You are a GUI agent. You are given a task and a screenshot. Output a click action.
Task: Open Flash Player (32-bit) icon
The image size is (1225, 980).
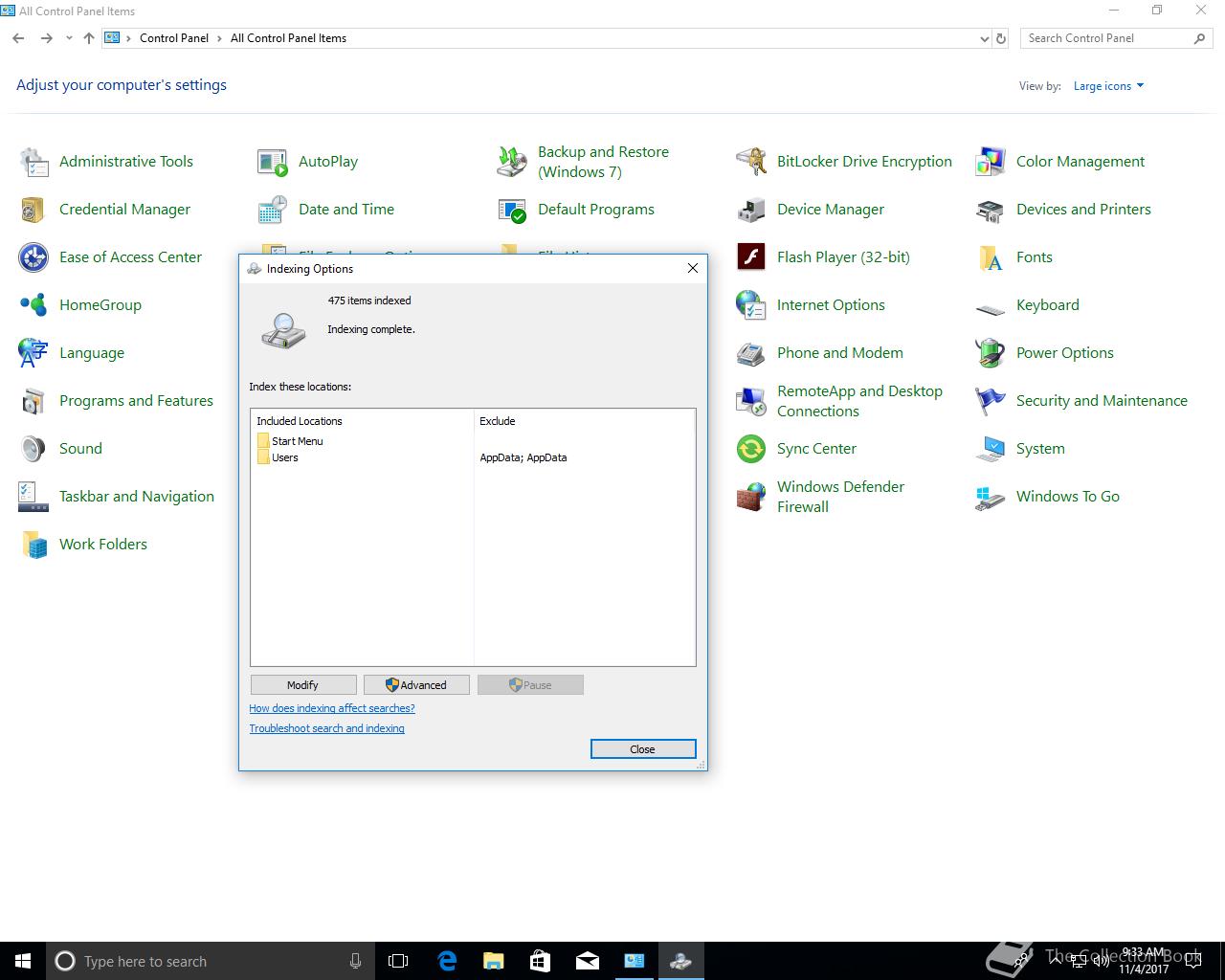pos(751,257)
